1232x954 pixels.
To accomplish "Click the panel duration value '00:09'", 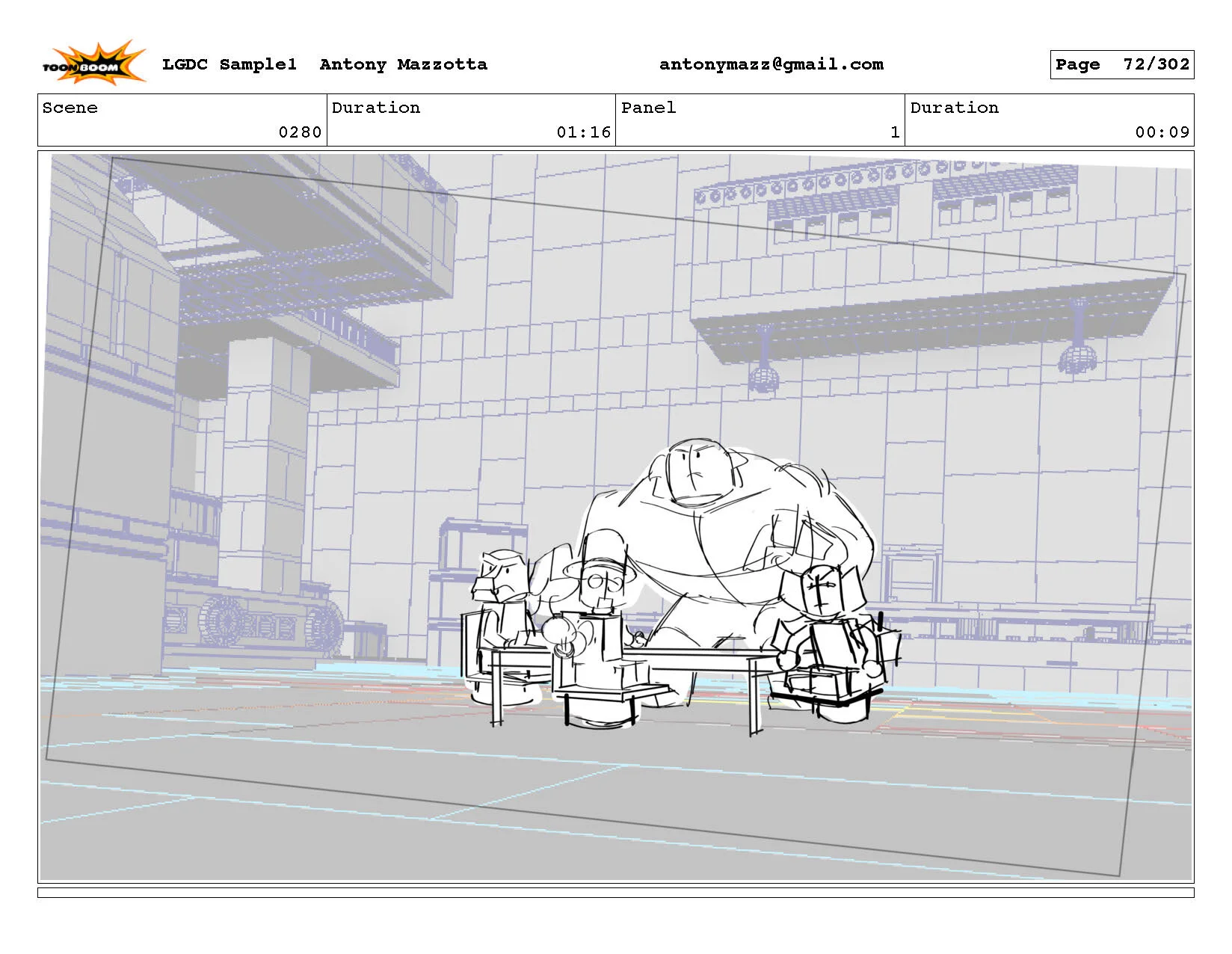I will coord(1162,132).
